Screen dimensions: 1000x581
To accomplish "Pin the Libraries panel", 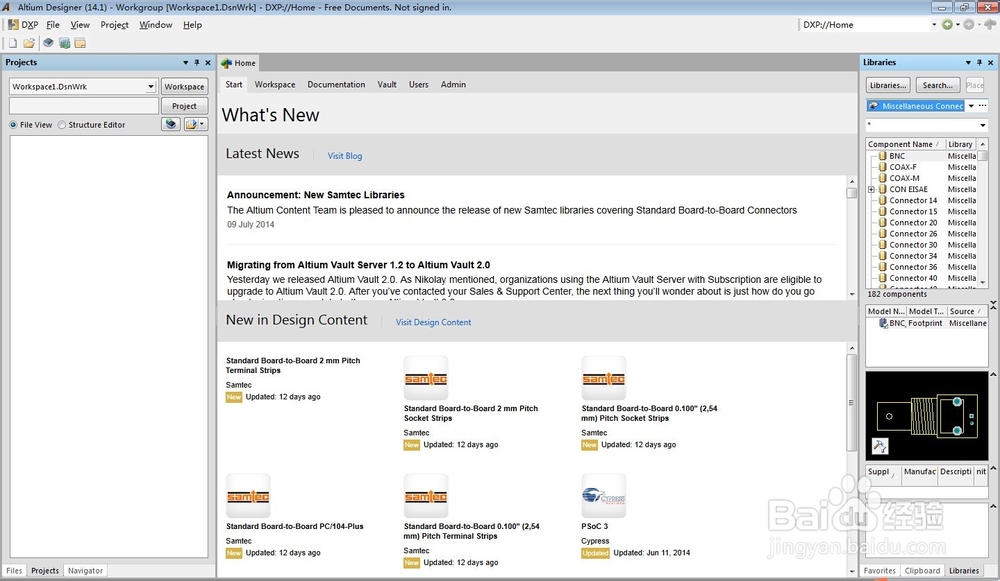I will click(979, 63).
